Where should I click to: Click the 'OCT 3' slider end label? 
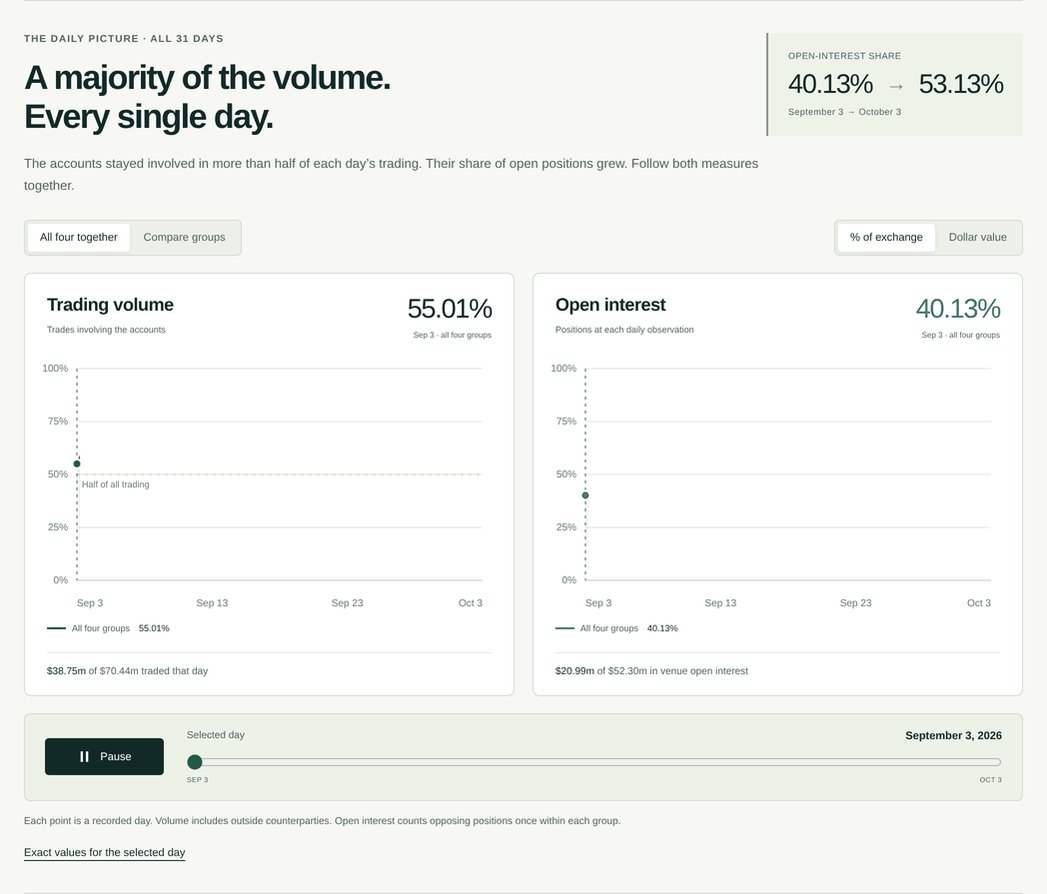[x=990, y=780]
